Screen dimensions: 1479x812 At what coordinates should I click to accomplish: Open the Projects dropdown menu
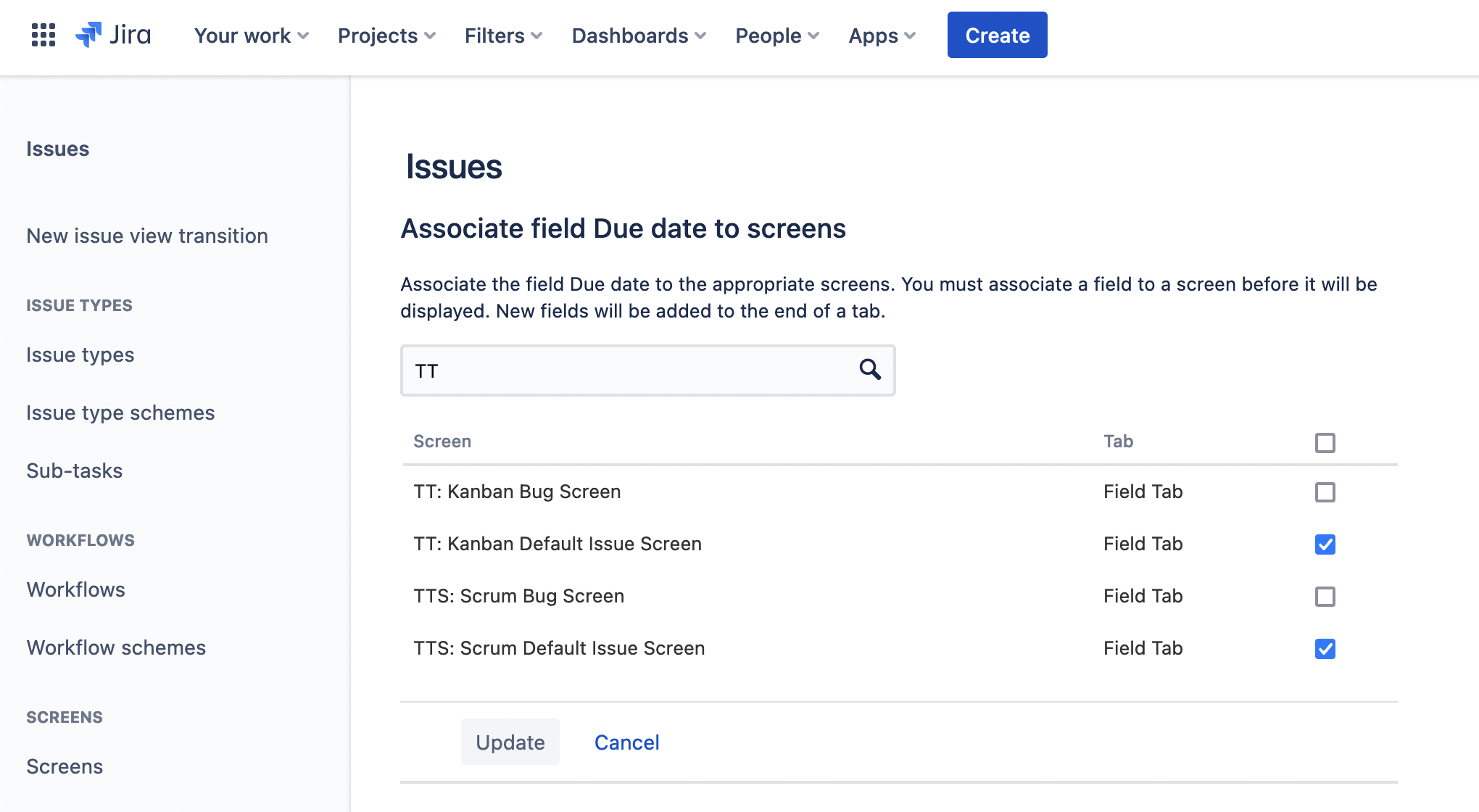[386, 36]
